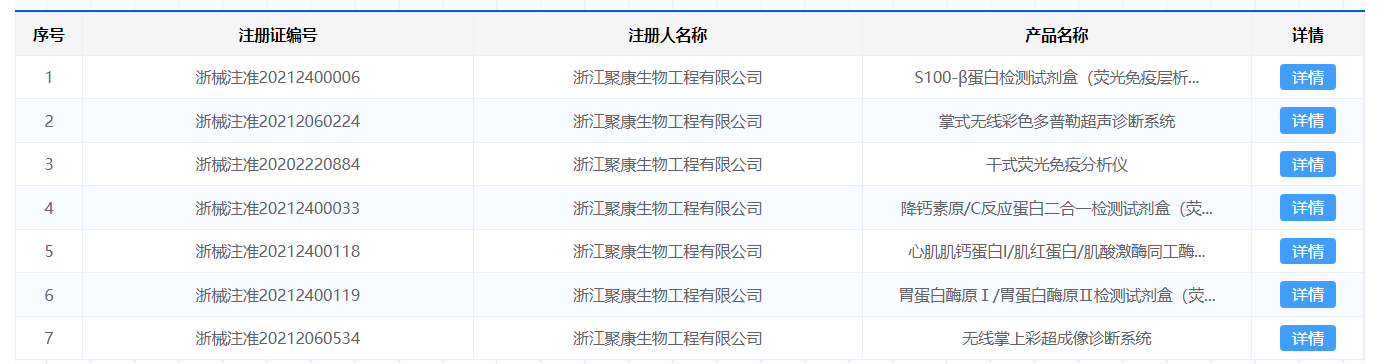The image size is (1389, 364).
Task: Click serial number 5 cell
Action: (x=49, y=252)
